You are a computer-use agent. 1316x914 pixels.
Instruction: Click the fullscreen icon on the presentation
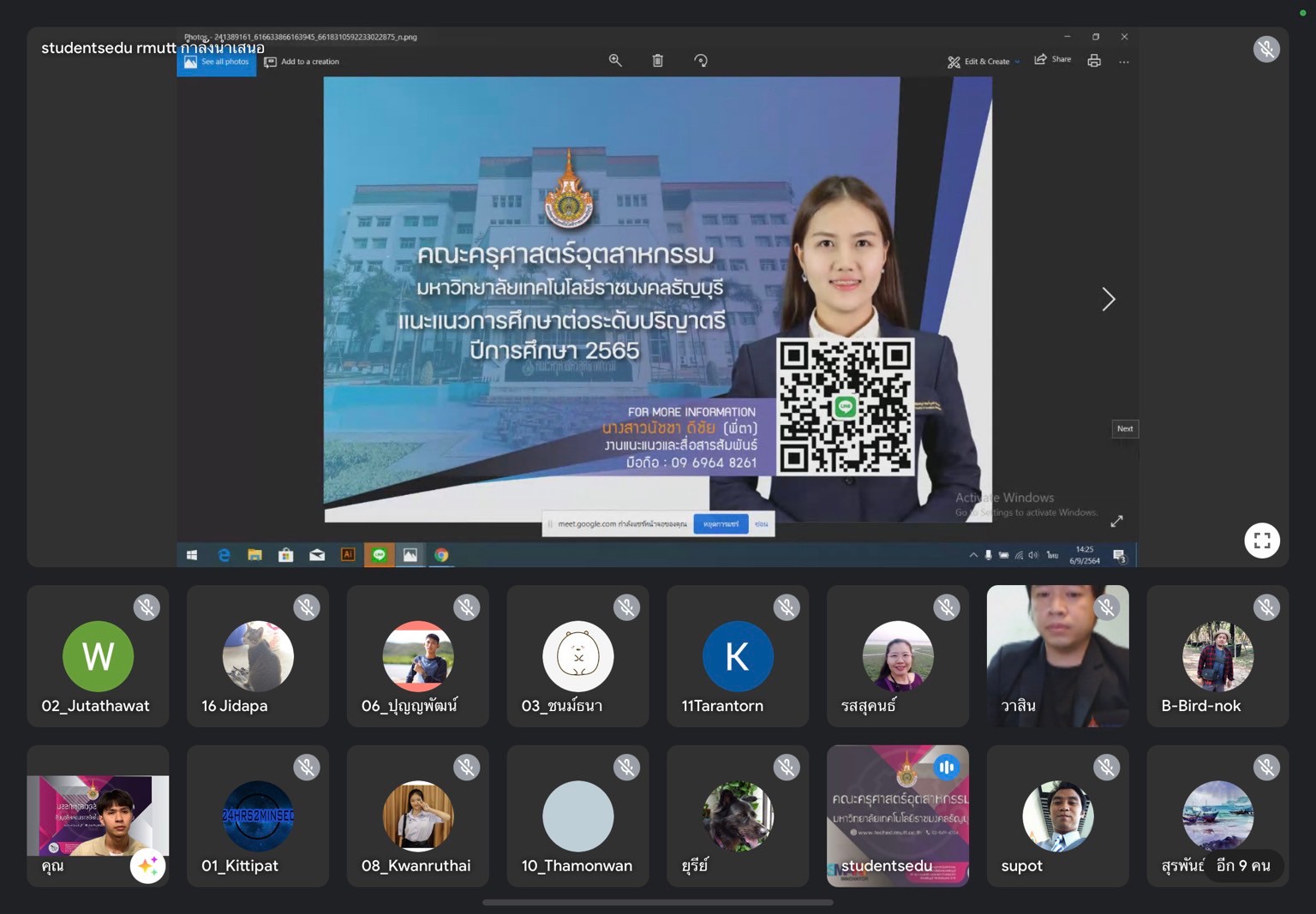pyautogui.click(x=1262, y=541)
